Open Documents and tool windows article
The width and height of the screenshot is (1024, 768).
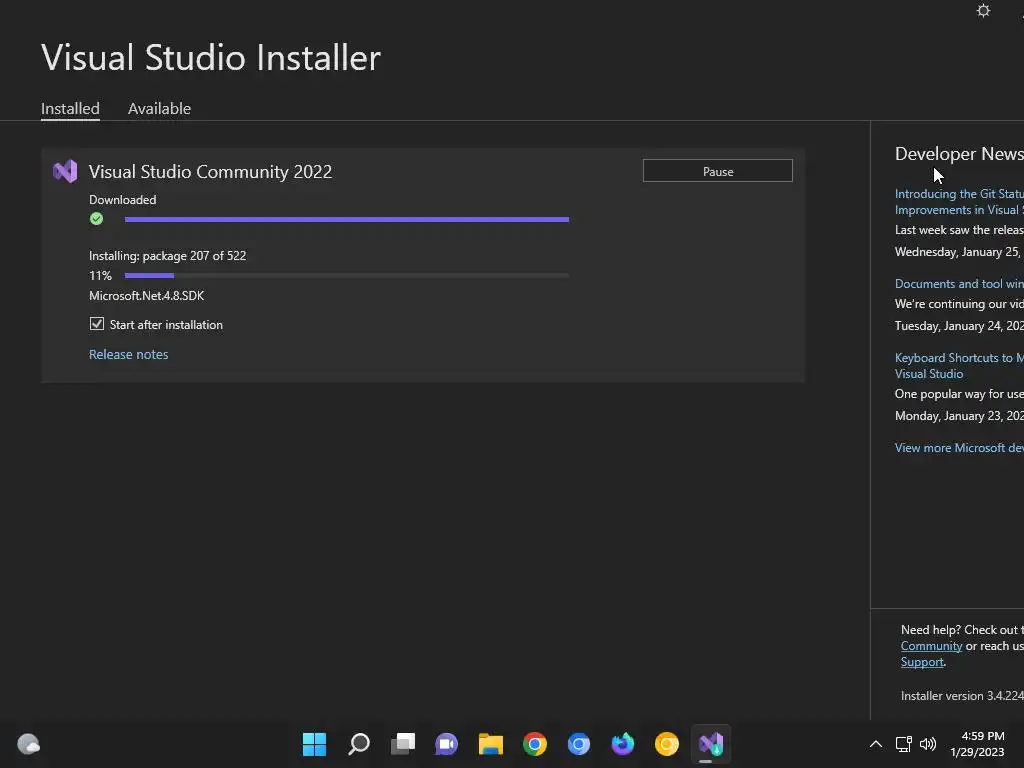tap(959, 283)
